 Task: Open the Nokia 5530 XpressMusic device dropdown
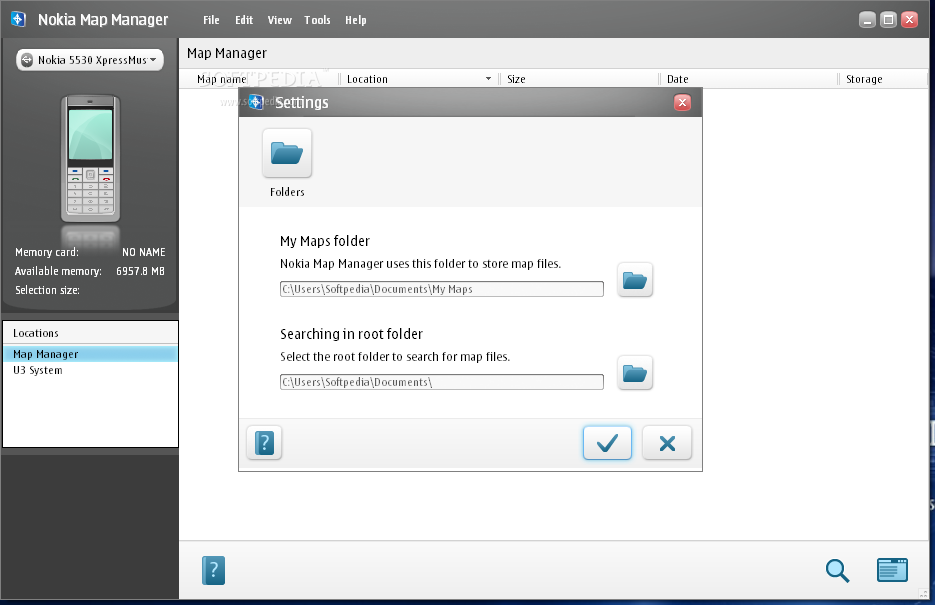[x=90, y=60]
